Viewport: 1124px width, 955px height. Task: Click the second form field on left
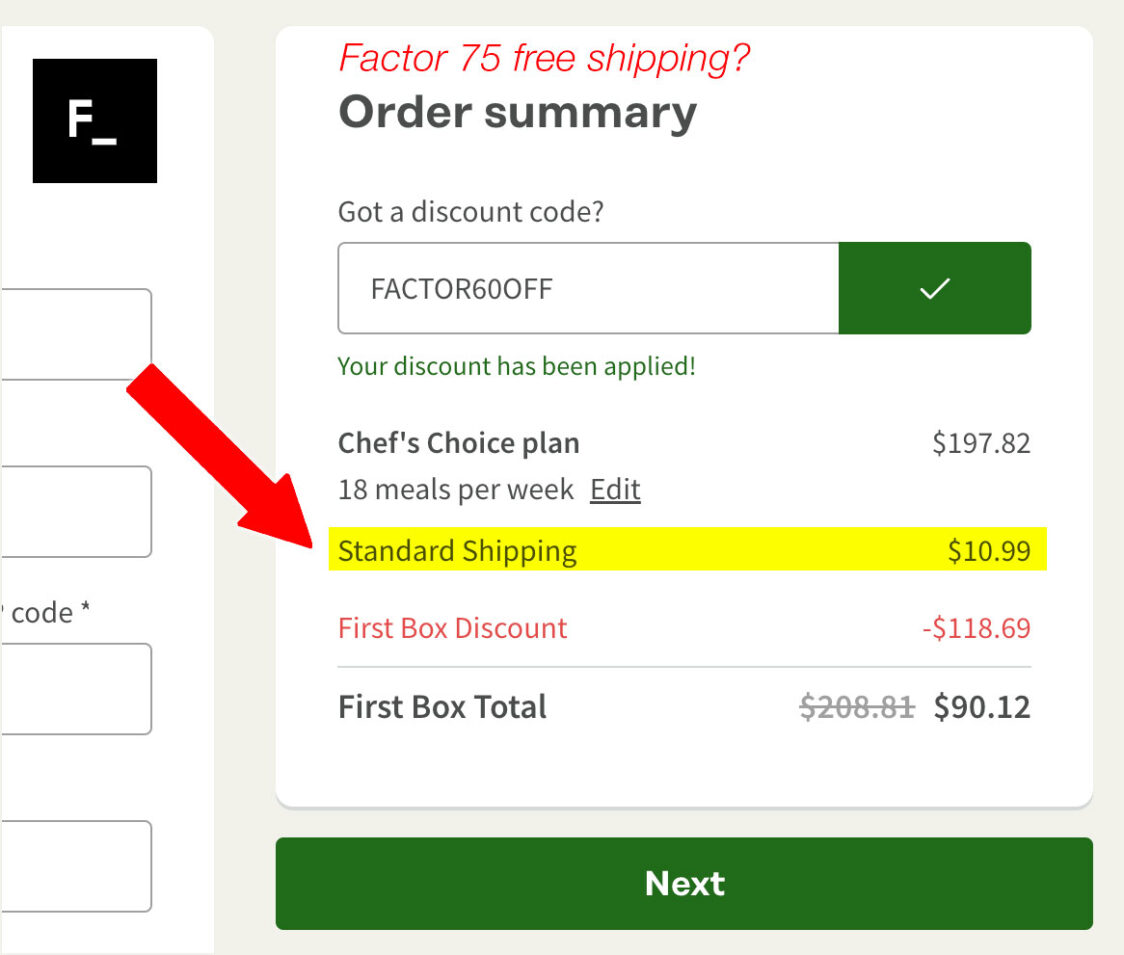click(x=76, y=511)
